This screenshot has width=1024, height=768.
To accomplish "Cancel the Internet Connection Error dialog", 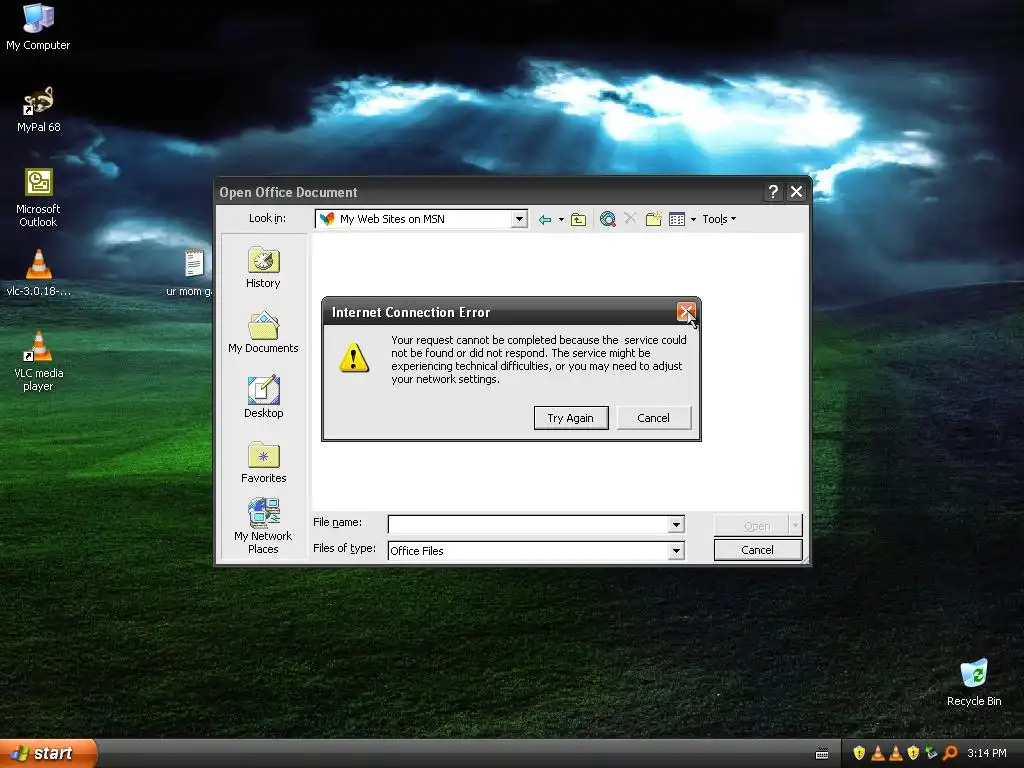I will point(653,418).
